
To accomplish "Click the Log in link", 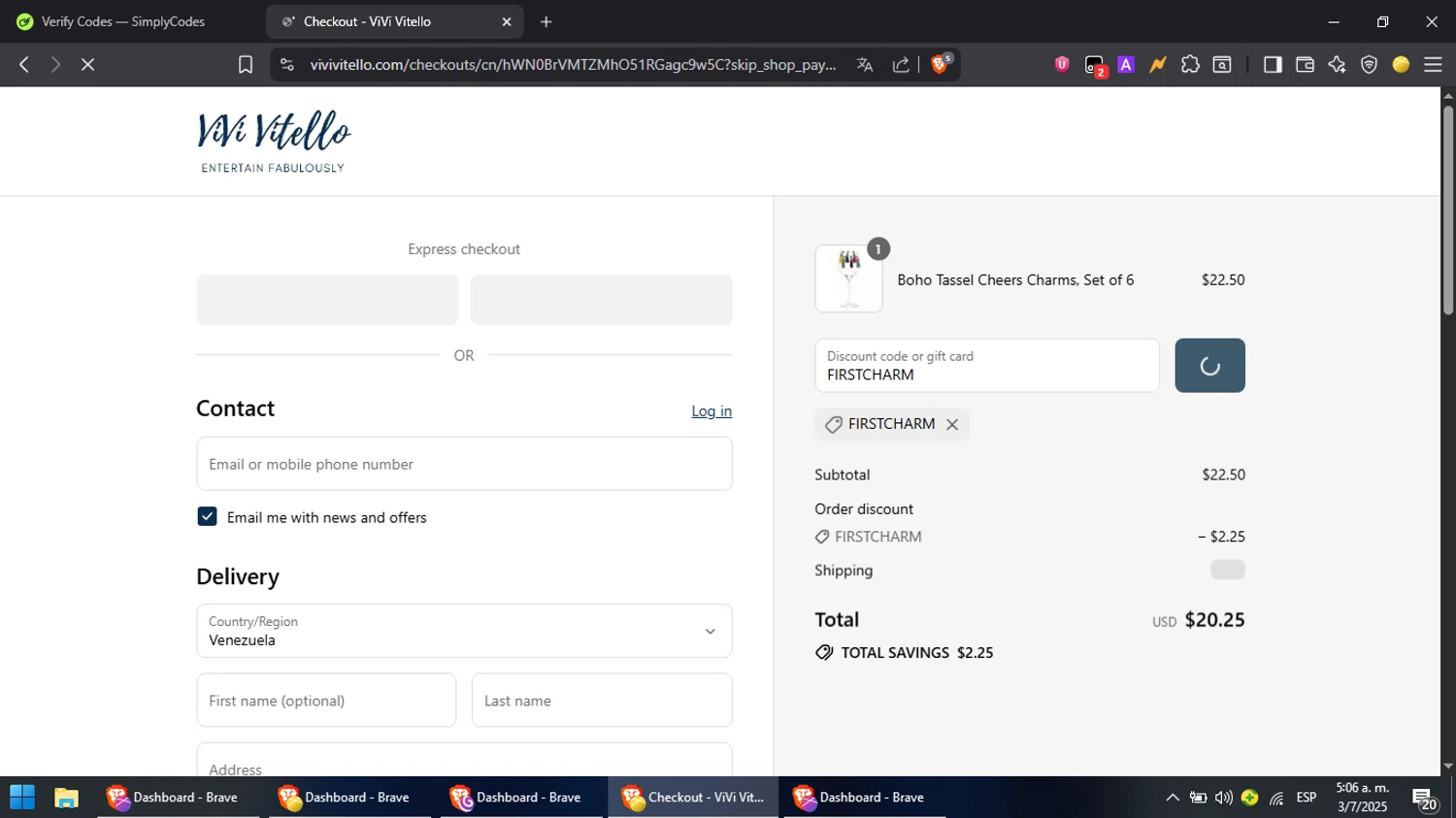I will coord(711,411).
